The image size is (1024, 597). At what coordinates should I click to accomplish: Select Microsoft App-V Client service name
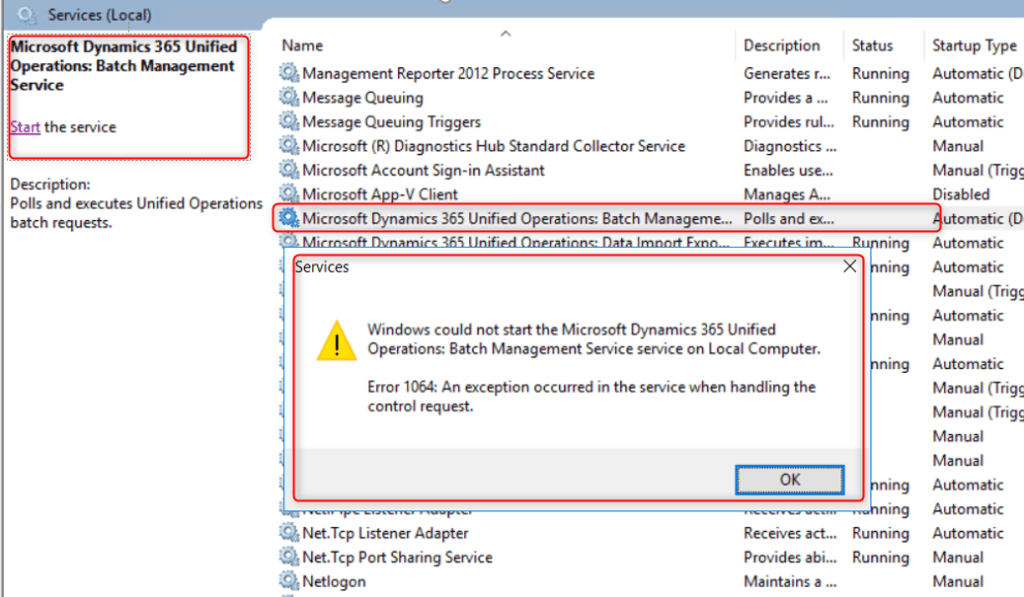pyautogui.click(x=380, y=195)
